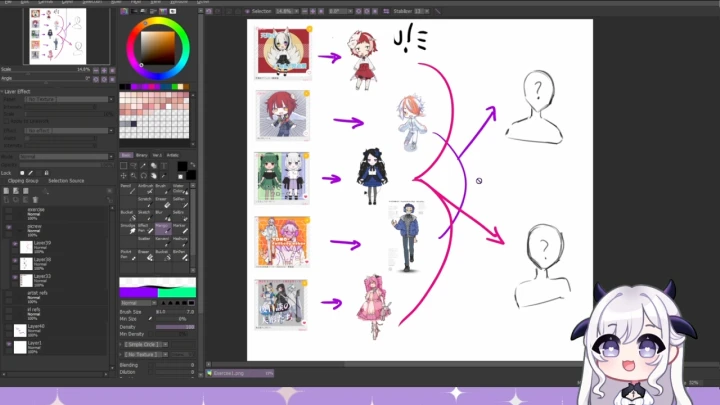The width and height of the screenshot is (720, 405).
Task: Show the artist refs layer
Action: (9, 294)
